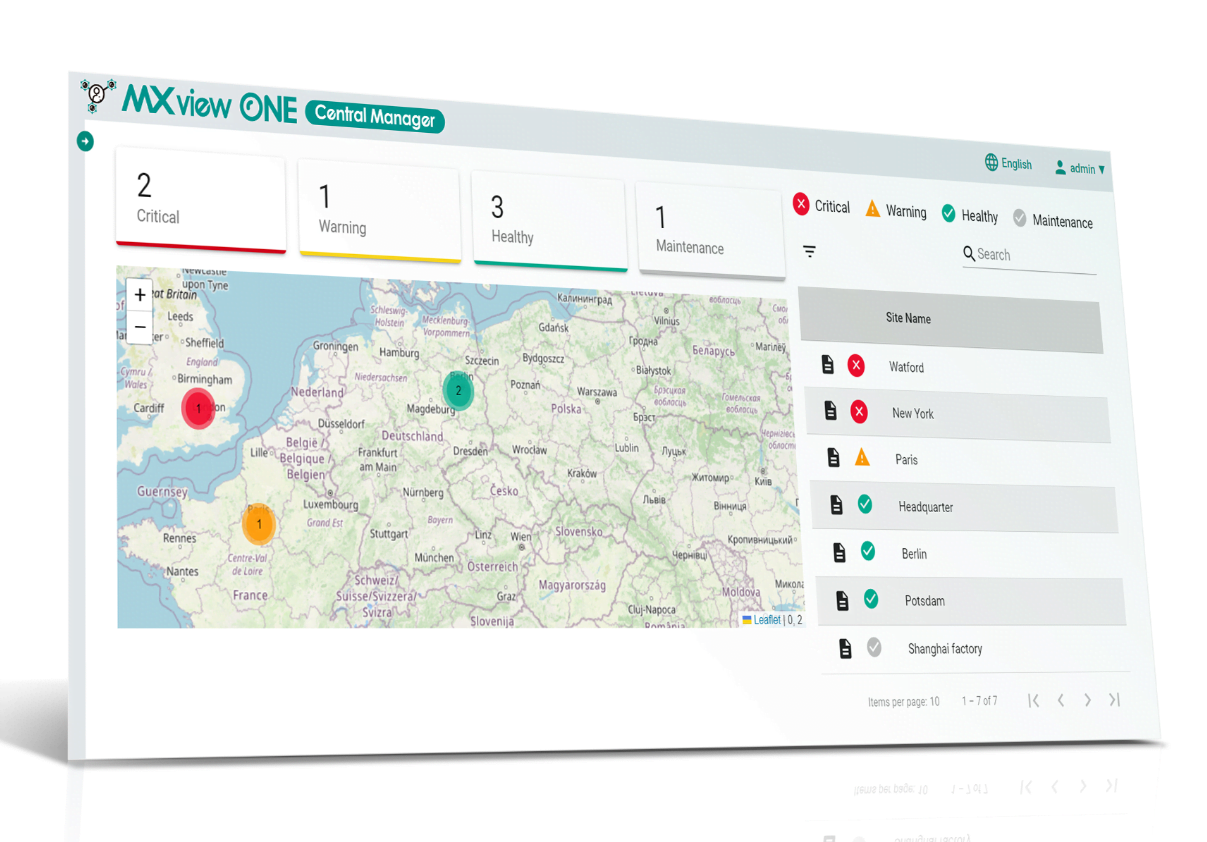Open the filter list icon
This screenshot has height=842, width=1207.
coord(809,251)
